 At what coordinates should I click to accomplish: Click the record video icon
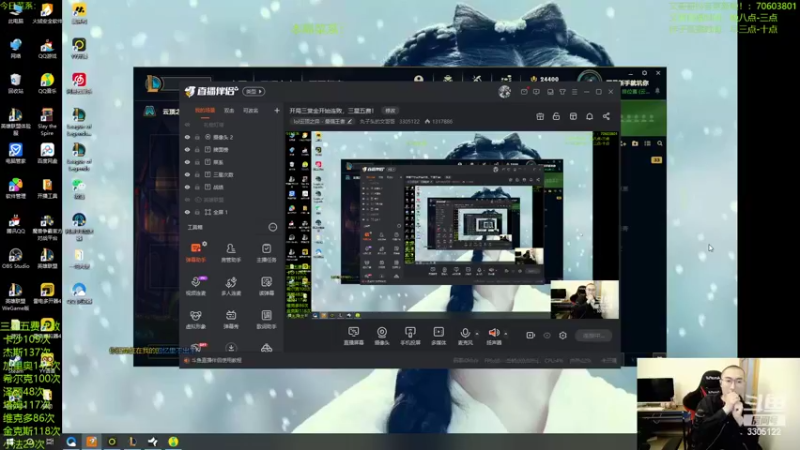[x=531, y=335]
